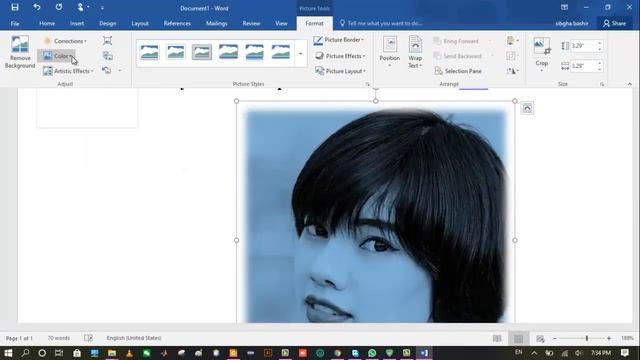Click Send Backward button
The image size is (640, 360).
(x=458, y=56)
